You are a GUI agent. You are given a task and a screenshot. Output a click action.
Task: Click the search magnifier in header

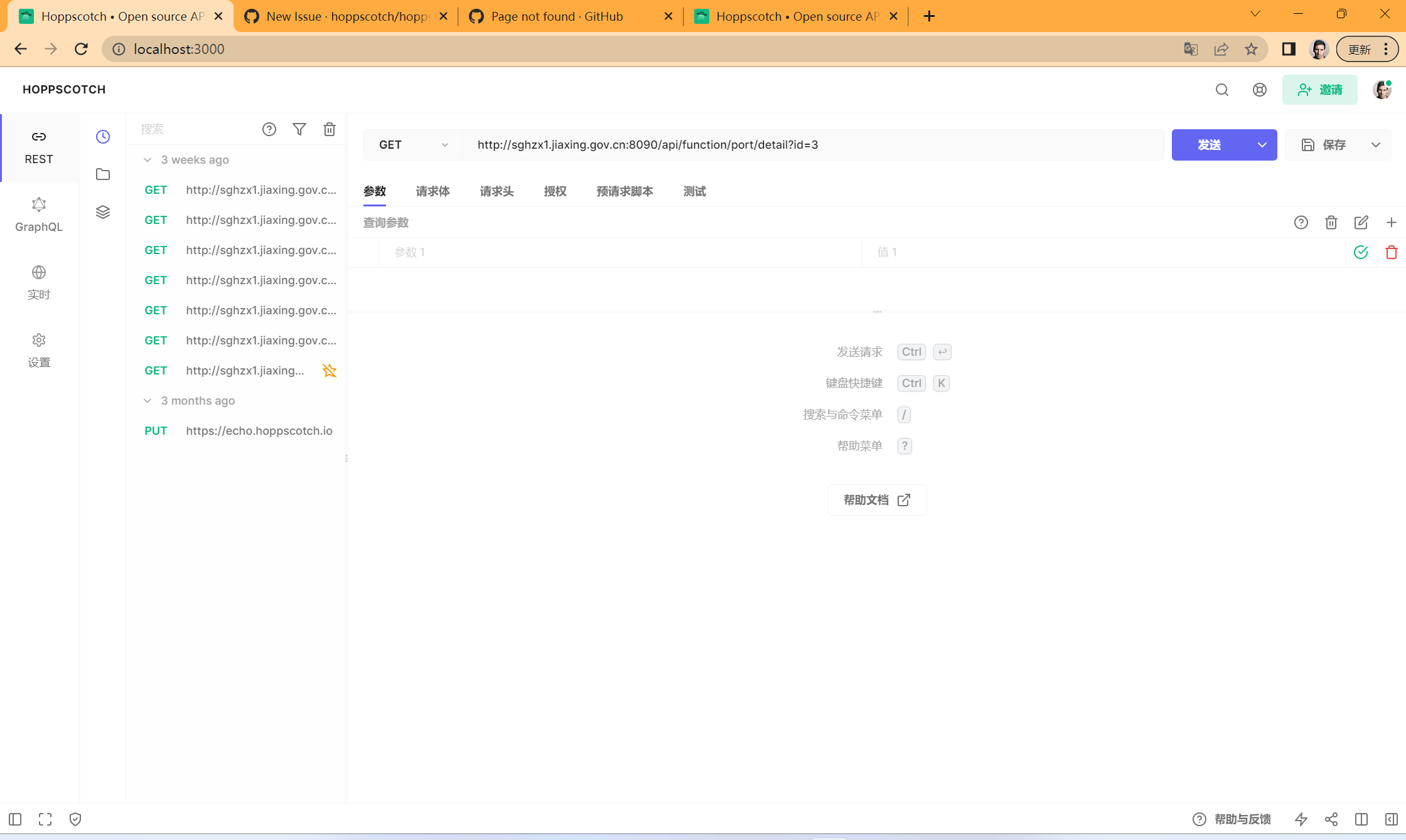(1221, 90)
